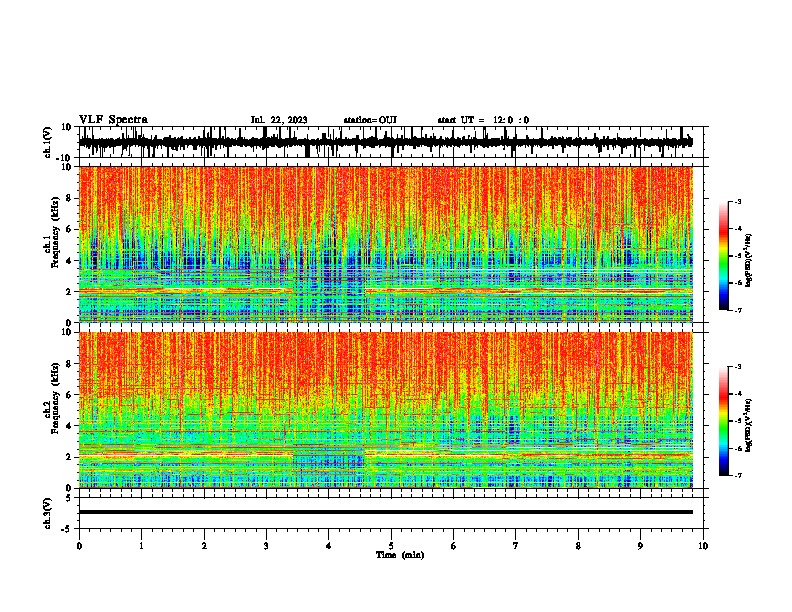This screenshot has width=792, height=612.
Task: Click the ch.2 spectrogram color scale bar
Action: coord(723,421)
